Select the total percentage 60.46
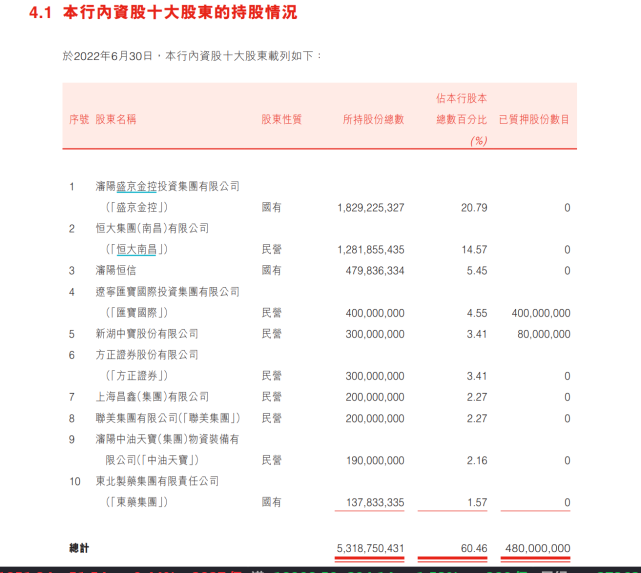The height and width of the screenshot is (573, 641). point(471,548)
